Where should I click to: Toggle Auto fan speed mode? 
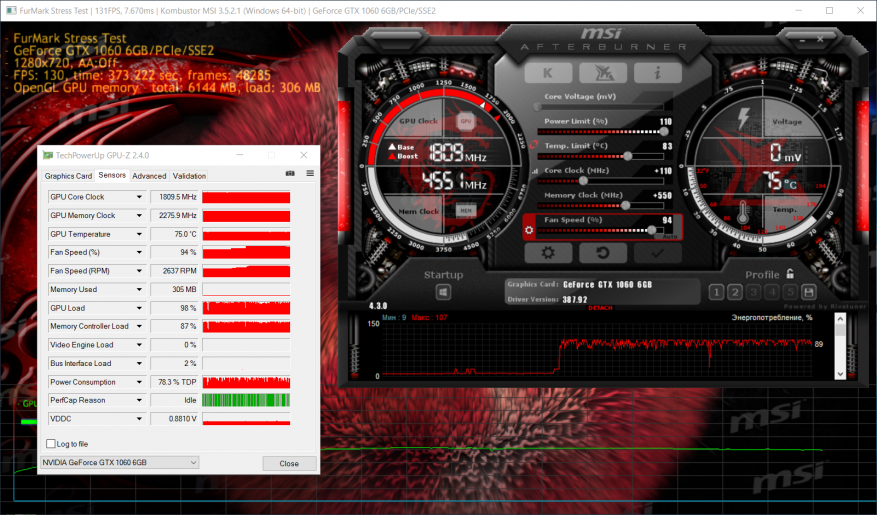tap(669, 237)
